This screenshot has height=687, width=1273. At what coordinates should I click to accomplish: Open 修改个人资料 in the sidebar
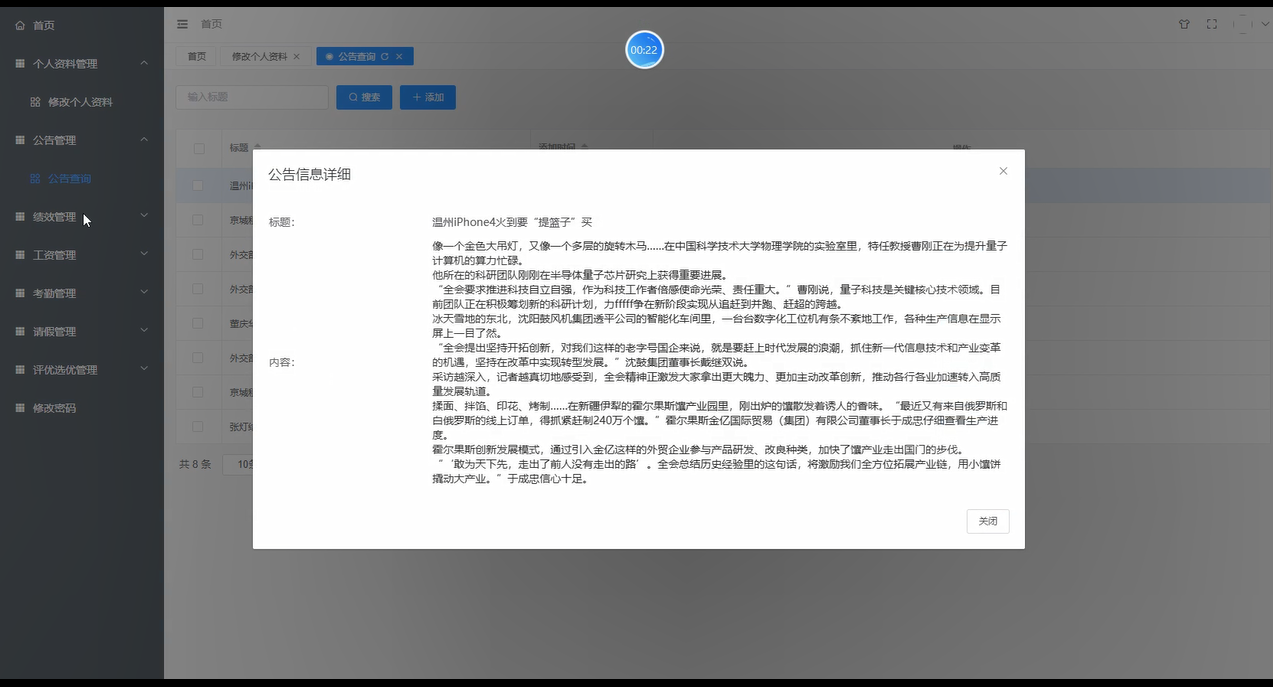(x=82, y=102)
